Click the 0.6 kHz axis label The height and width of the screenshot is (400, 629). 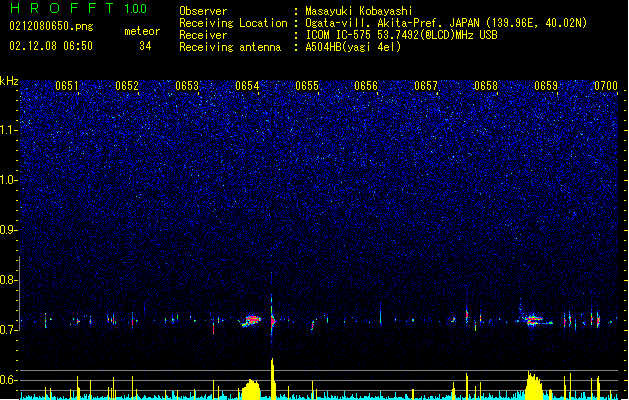pos(9,380)
